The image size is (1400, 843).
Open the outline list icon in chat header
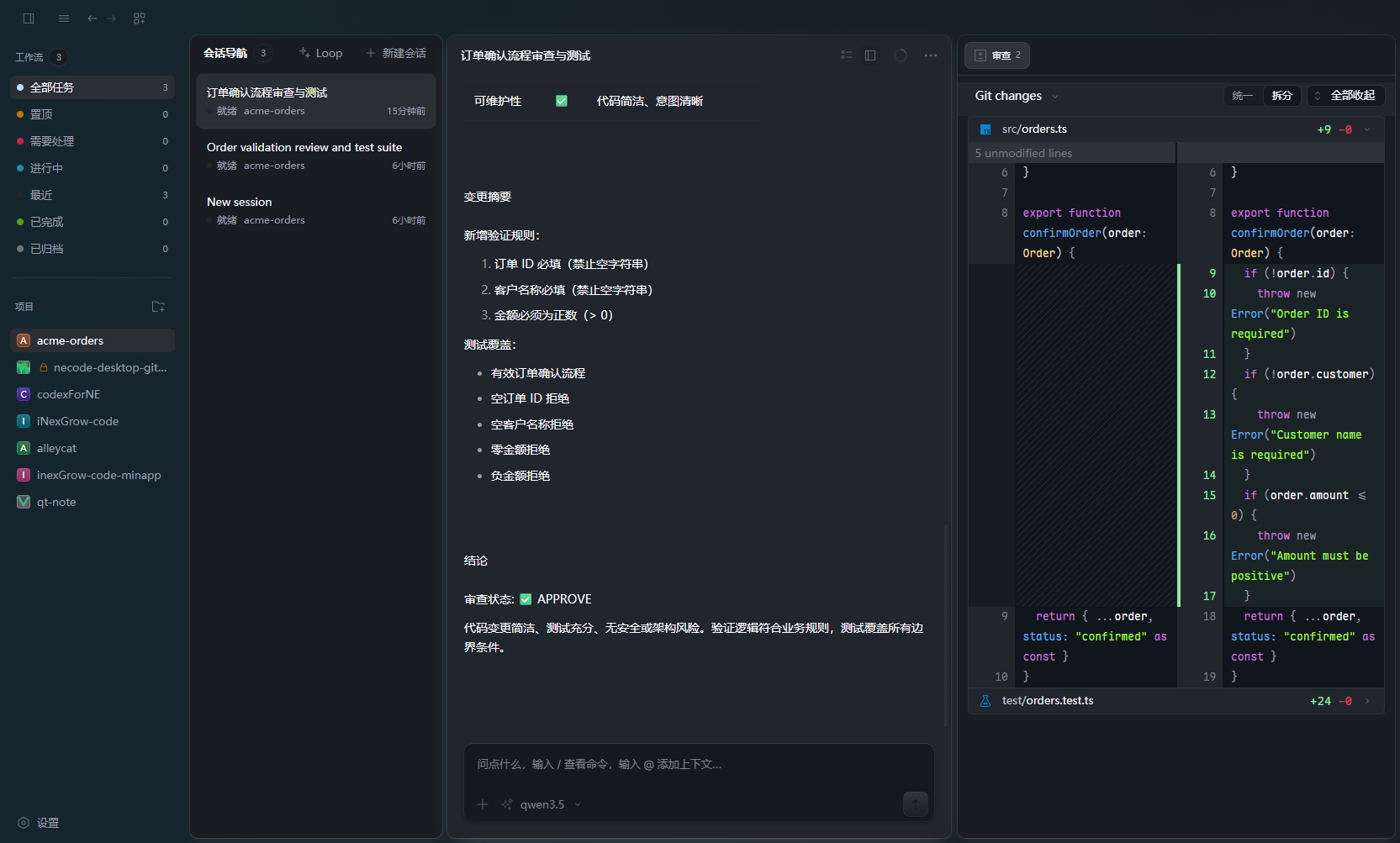(847, 55)
